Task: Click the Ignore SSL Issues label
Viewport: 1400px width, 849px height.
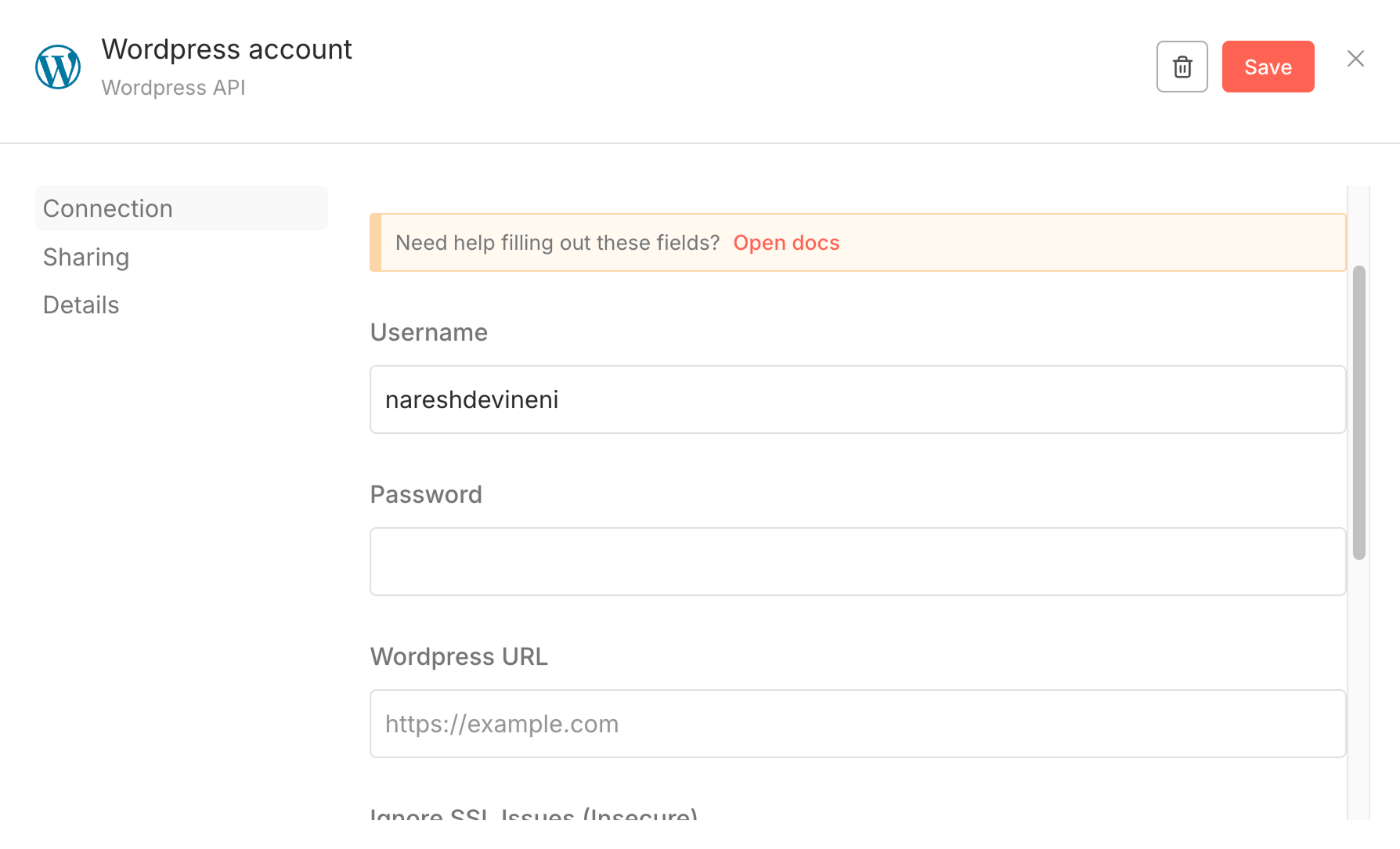Action: pyautogui.click(x=534, y=815)
